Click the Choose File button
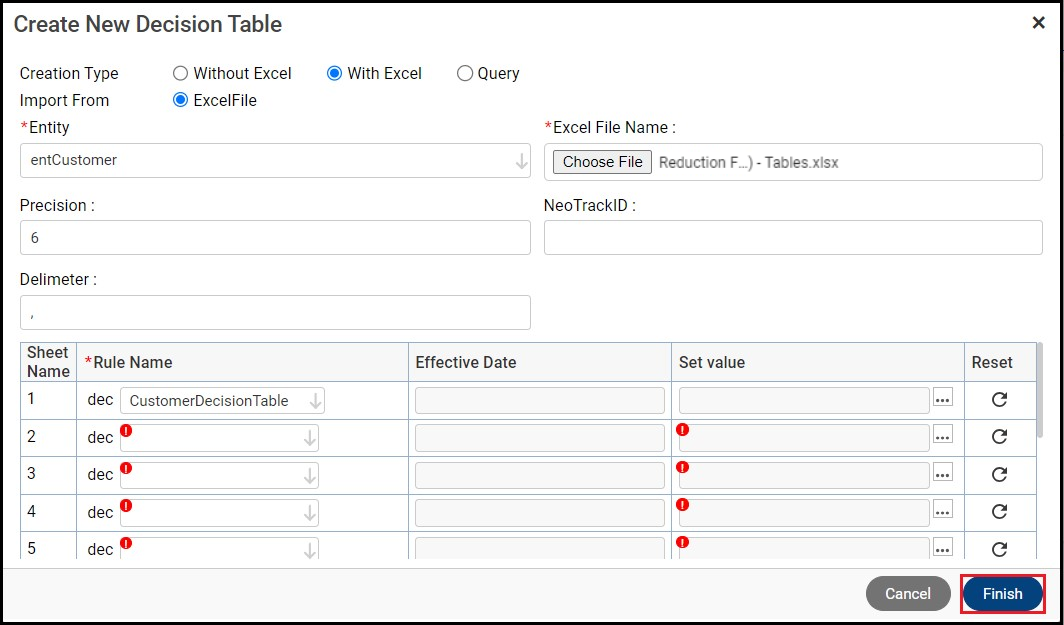 (602, 162)
